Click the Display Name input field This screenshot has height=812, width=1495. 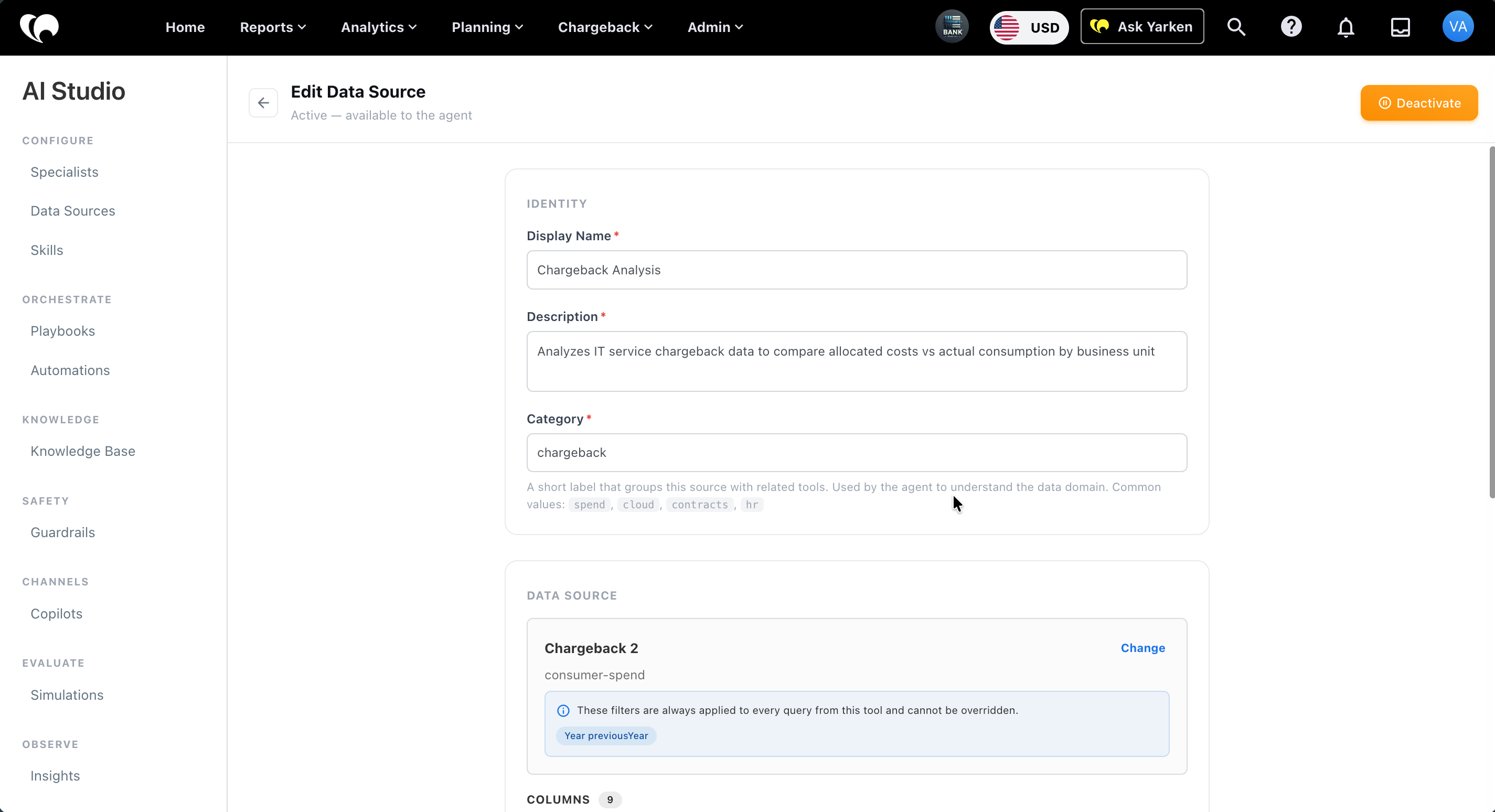pyautogui.click(x=857, y=270)
